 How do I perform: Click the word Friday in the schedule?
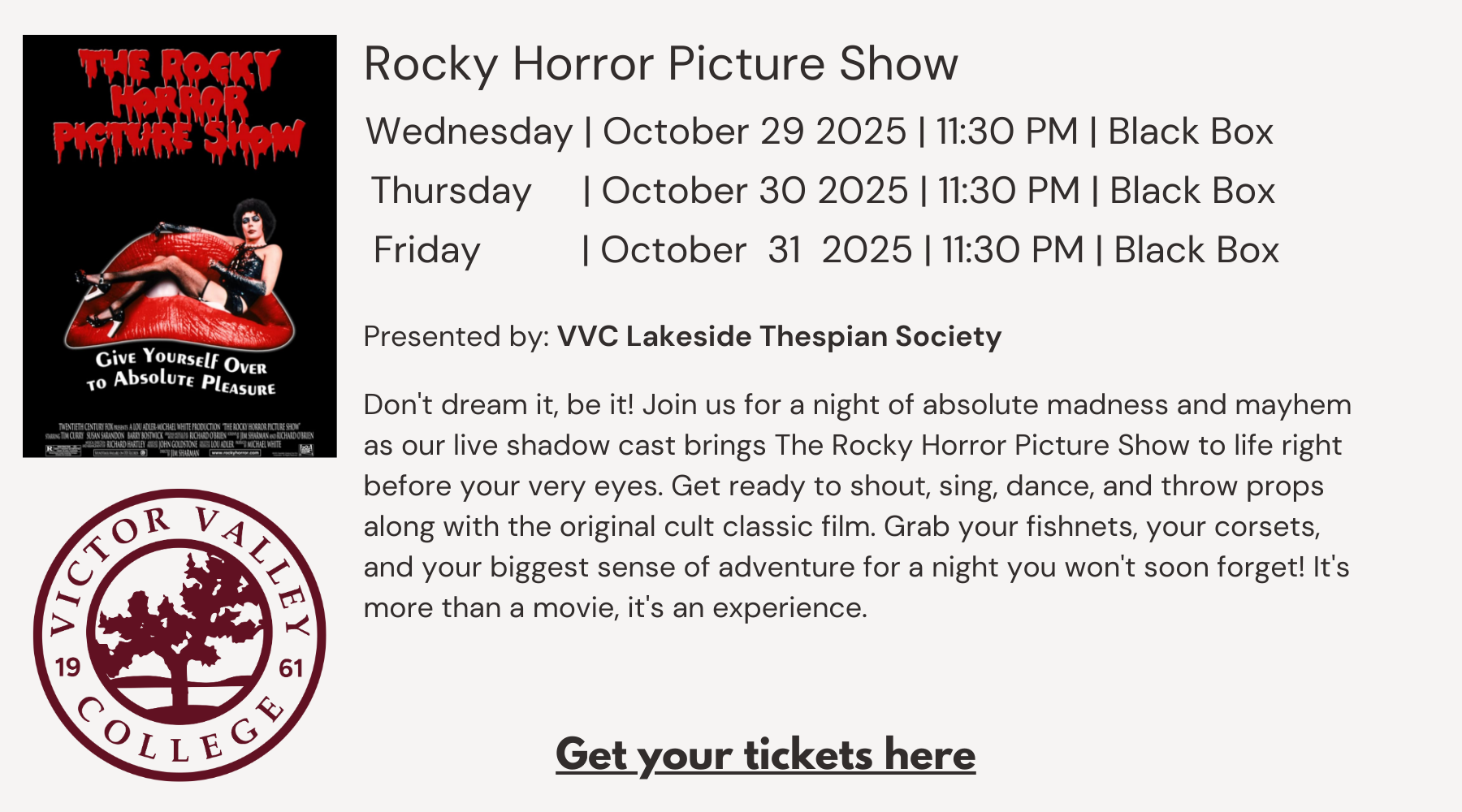[x=426, y=250]
